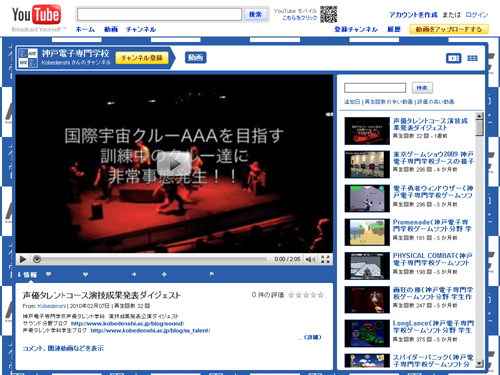Click in the channel sidebar search field
The image size is (500, 375).
375,88
